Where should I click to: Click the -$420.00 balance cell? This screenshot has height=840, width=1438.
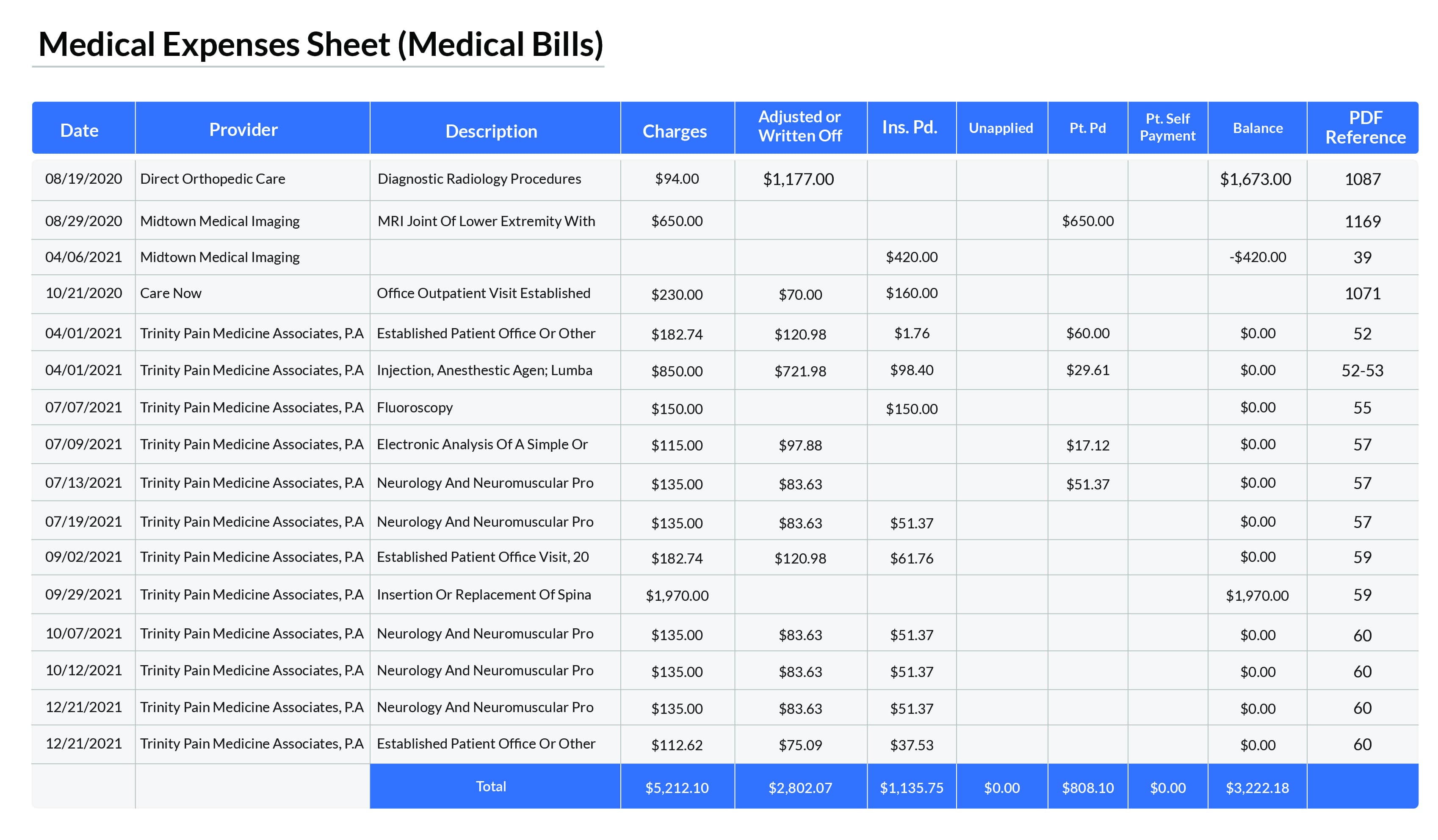1257,257
